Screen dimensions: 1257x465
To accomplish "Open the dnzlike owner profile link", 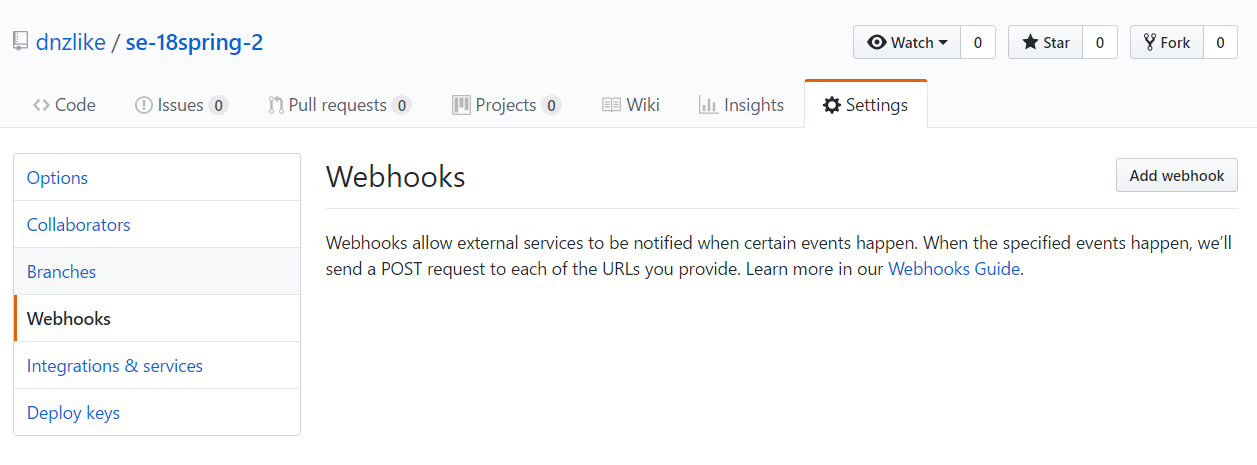I will tap(71, 42).
